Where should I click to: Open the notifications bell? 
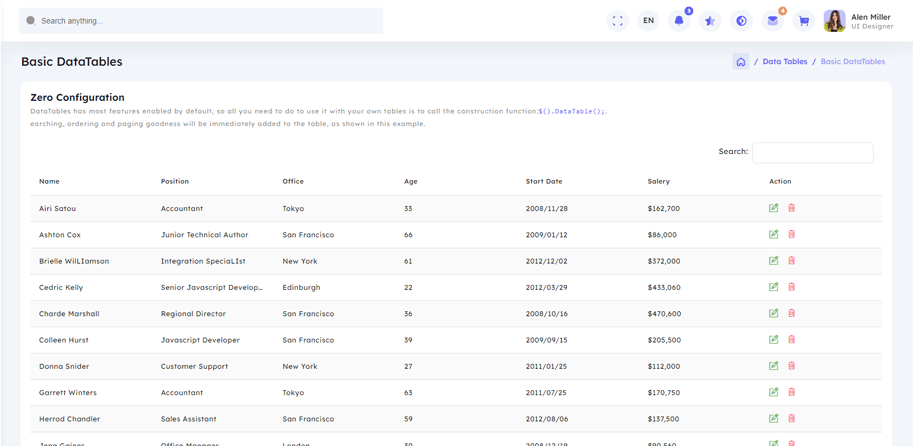pos(679,21)
